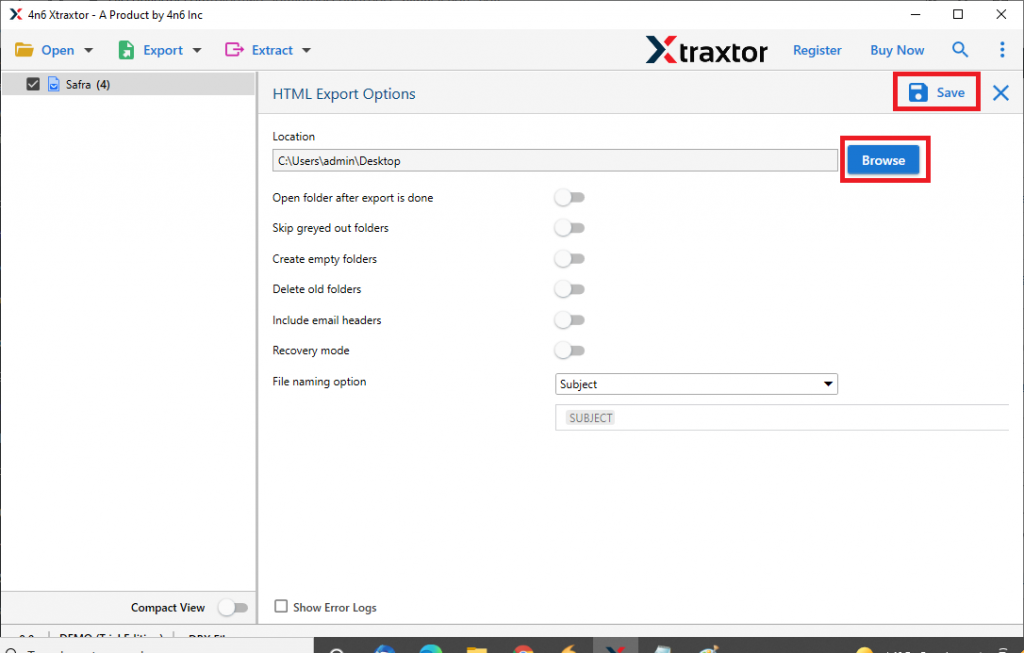Turn on Skip greyed out folders
This screenshot has height=653, width=1024.
click(x=569, y=227)
